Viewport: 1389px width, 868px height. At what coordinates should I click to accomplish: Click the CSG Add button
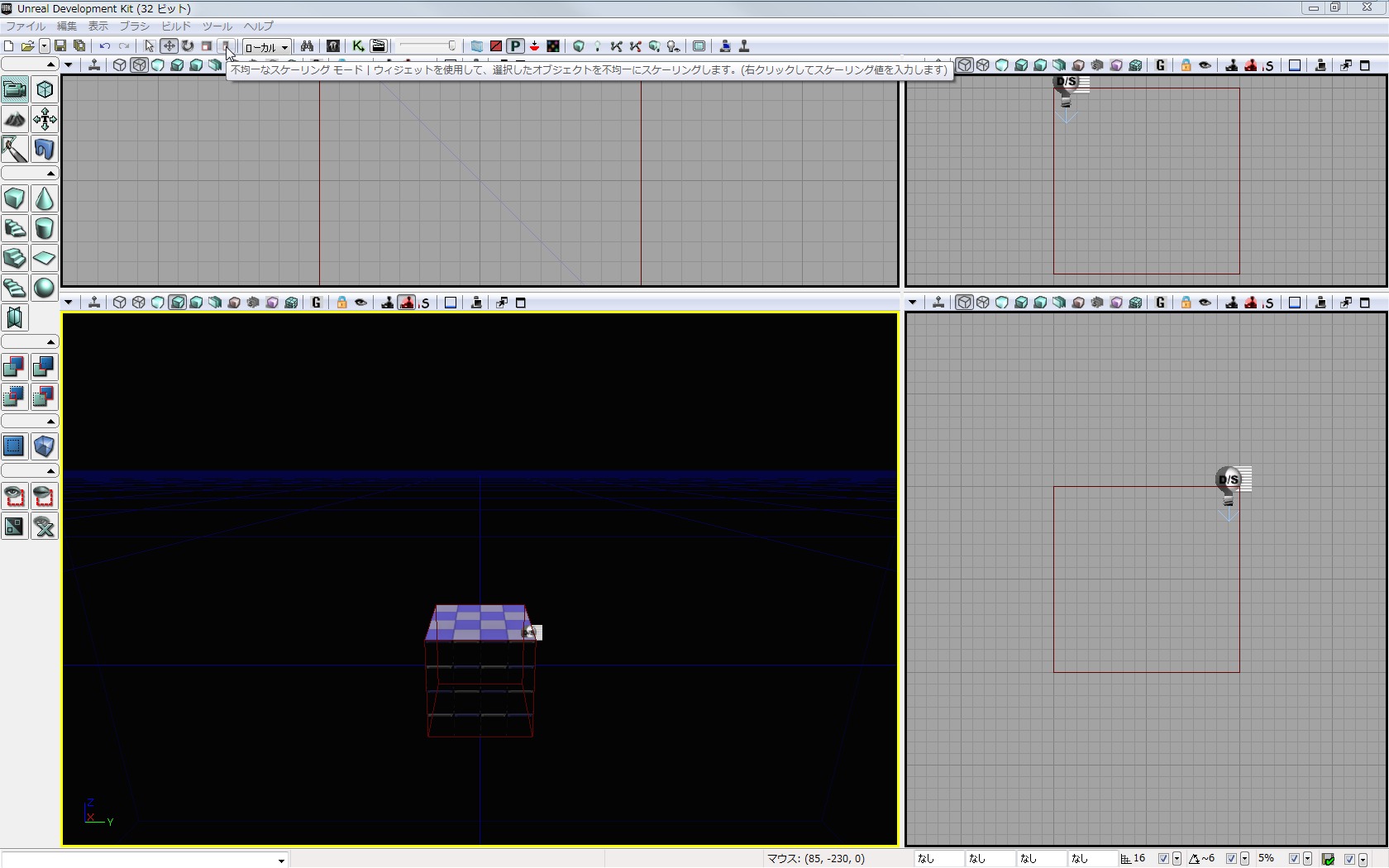(x=15, y=368)
